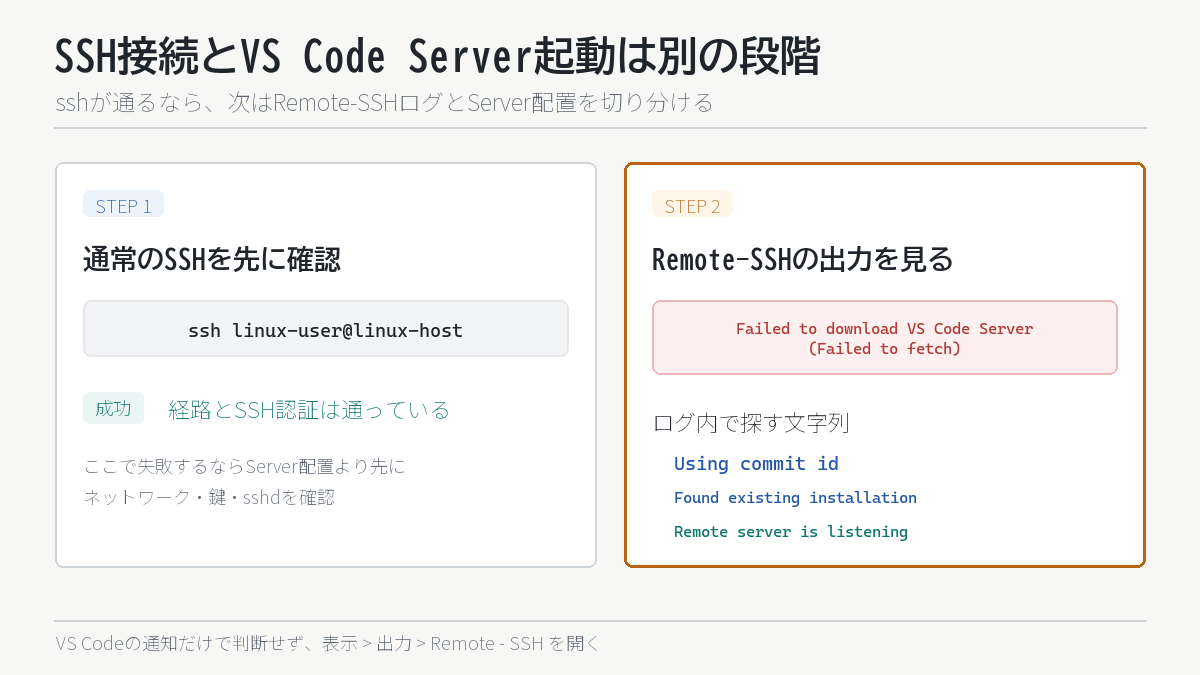
Task: Click the 'Using commit id' log string
Action: [x=756, y=463]
